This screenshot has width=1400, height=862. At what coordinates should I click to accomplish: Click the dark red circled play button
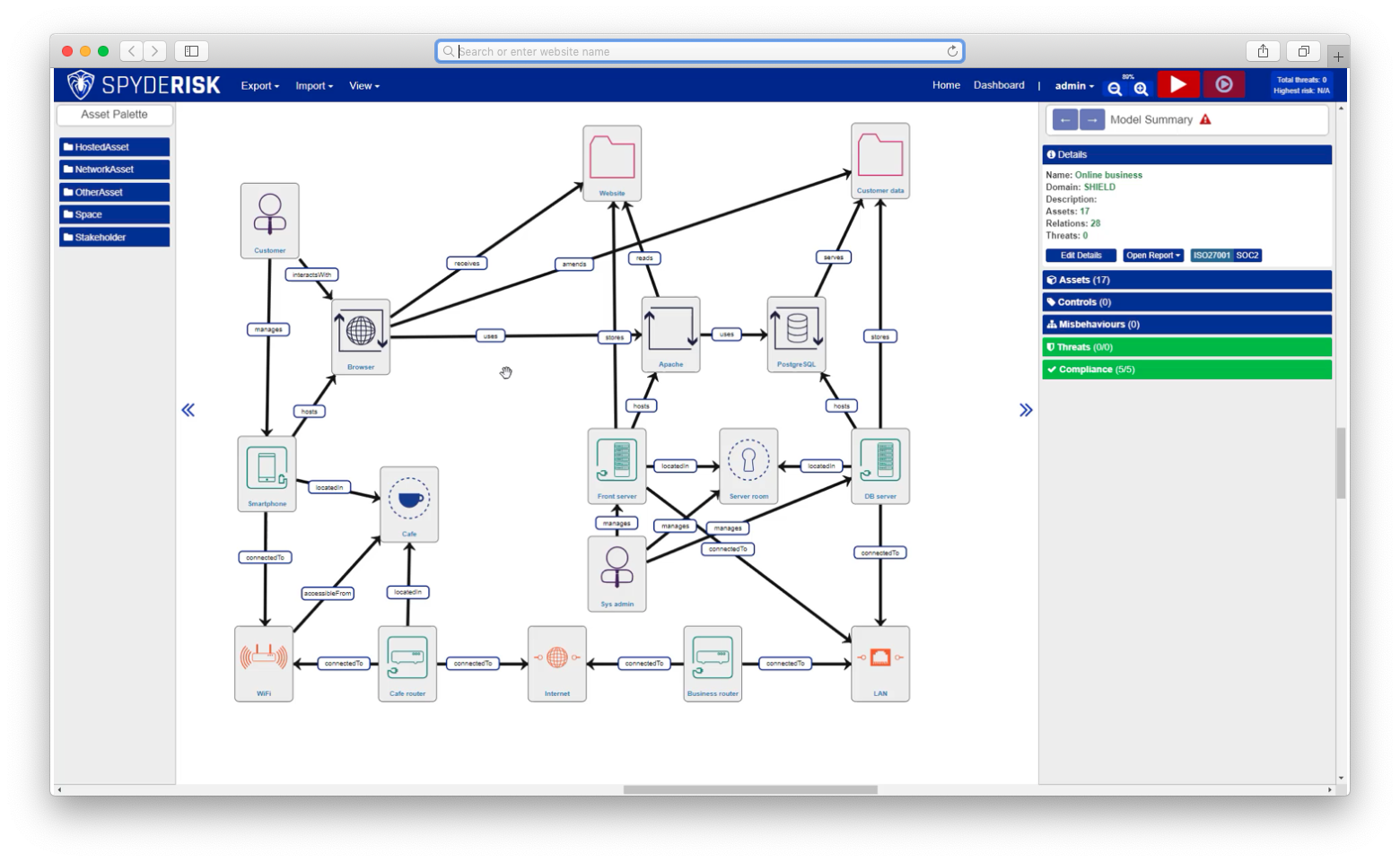[x=1223, y=84]
